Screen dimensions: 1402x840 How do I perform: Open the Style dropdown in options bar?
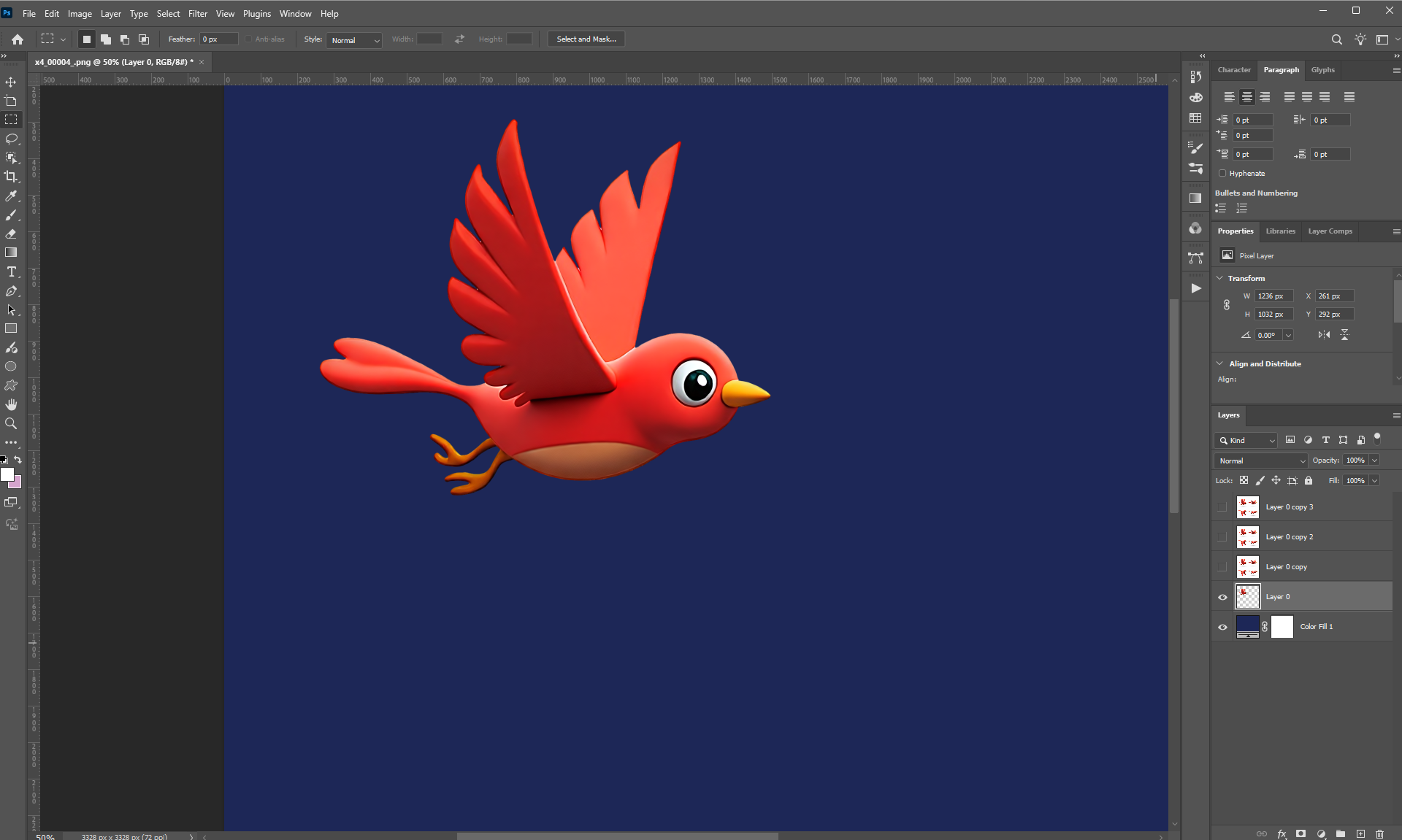pos(355,39)
